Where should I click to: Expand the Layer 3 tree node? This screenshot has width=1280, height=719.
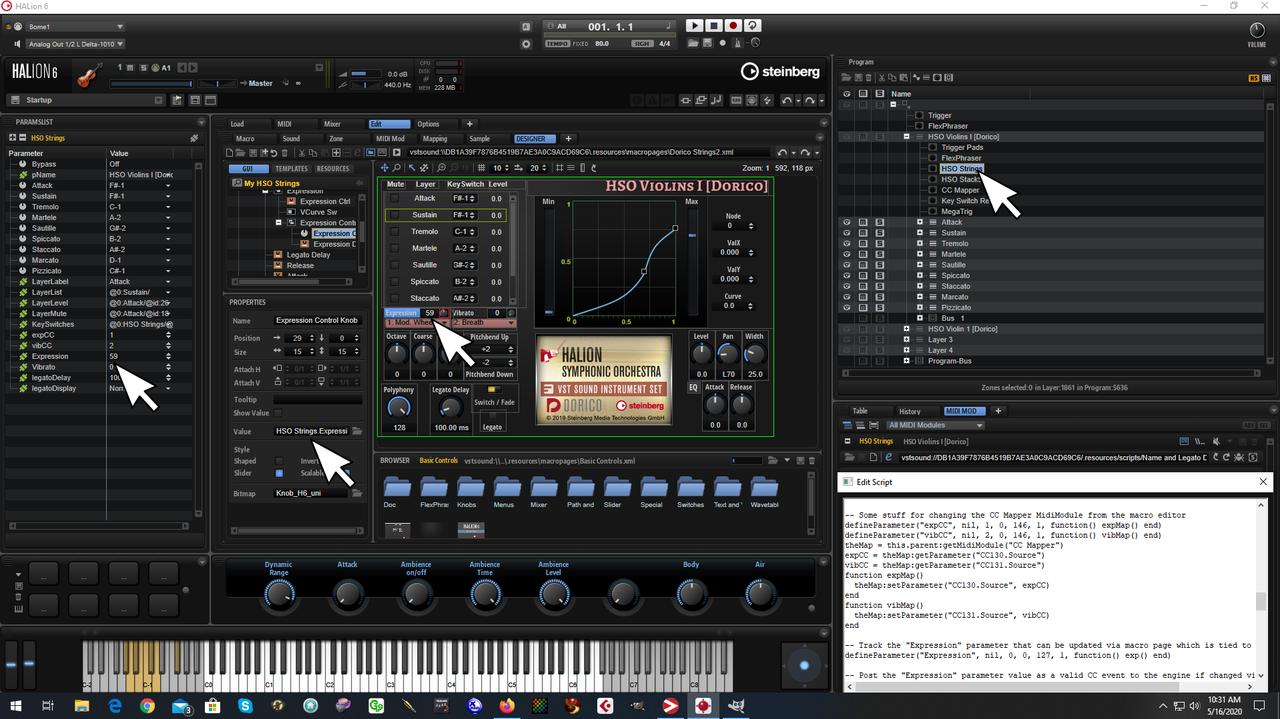(906, 340)
